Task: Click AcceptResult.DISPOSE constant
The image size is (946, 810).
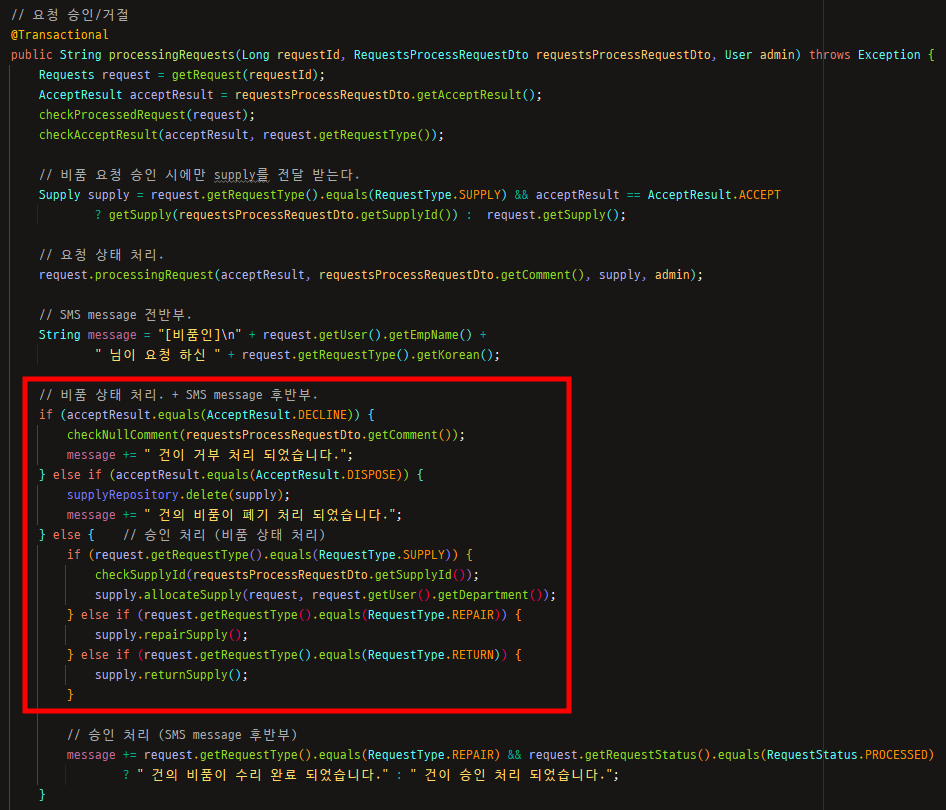Action: (326, 475)
